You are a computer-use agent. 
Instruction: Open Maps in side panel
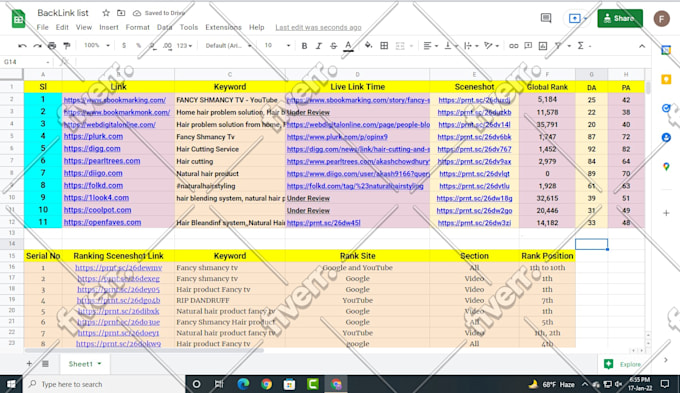pos(666,167)
